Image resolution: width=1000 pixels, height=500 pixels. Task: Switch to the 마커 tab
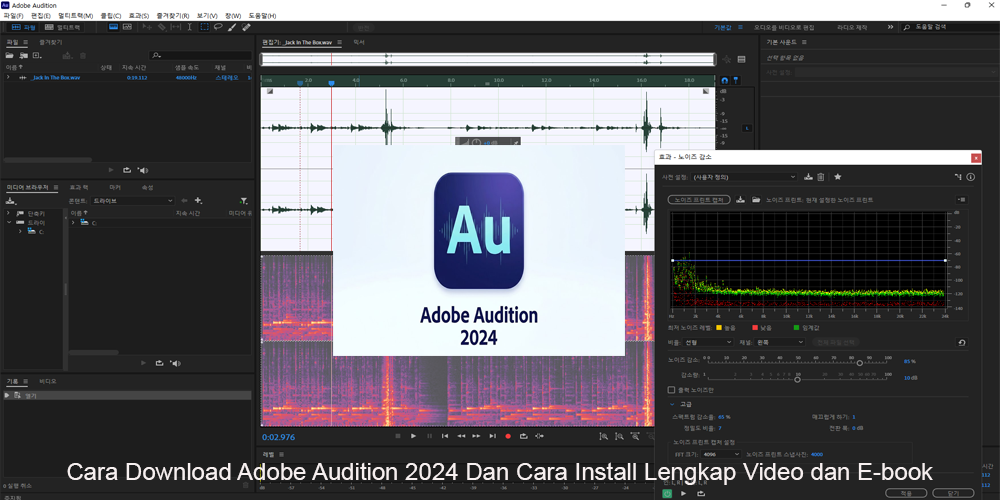click(x=115, y=188)
